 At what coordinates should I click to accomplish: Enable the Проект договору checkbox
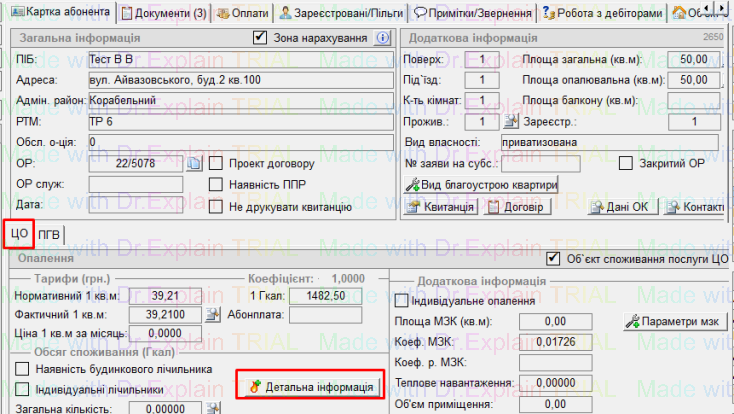[215, 164]
